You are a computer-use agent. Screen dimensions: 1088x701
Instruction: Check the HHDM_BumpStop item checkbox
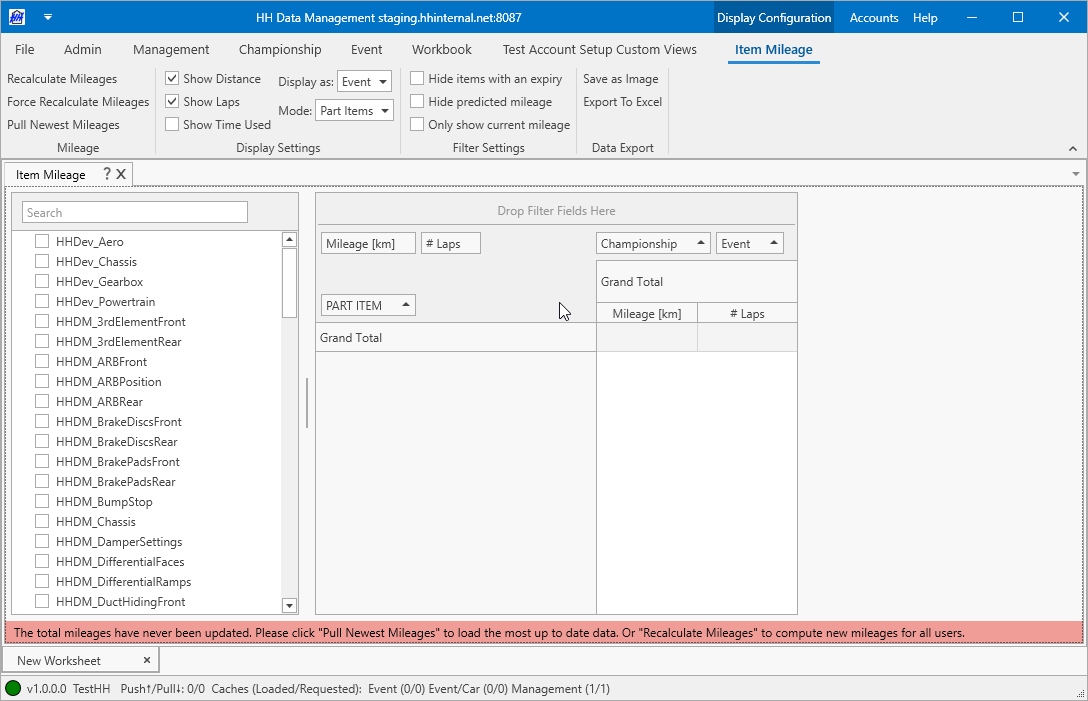42,501
